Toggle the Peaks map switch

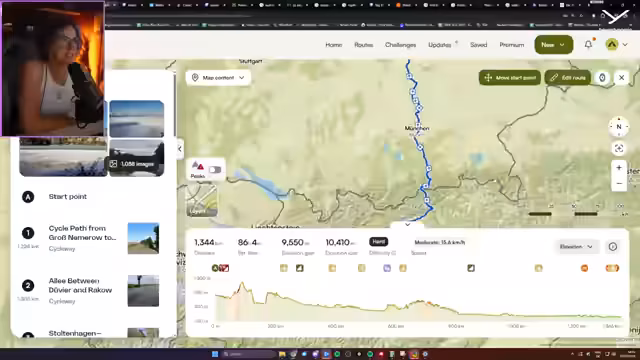(215, 169)
